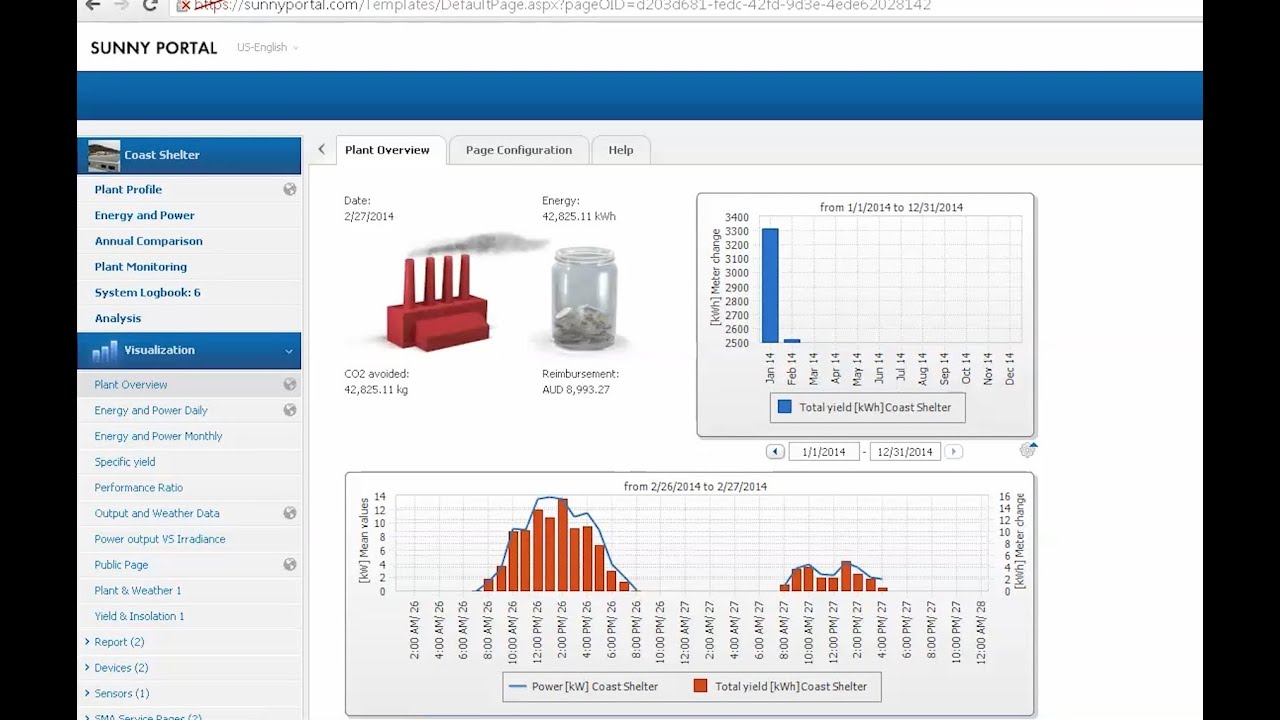This screenshot has width=1280, height=720.
Task: Click the Visualization bar-chart icon in sidebar
Action: coord(103,350)
